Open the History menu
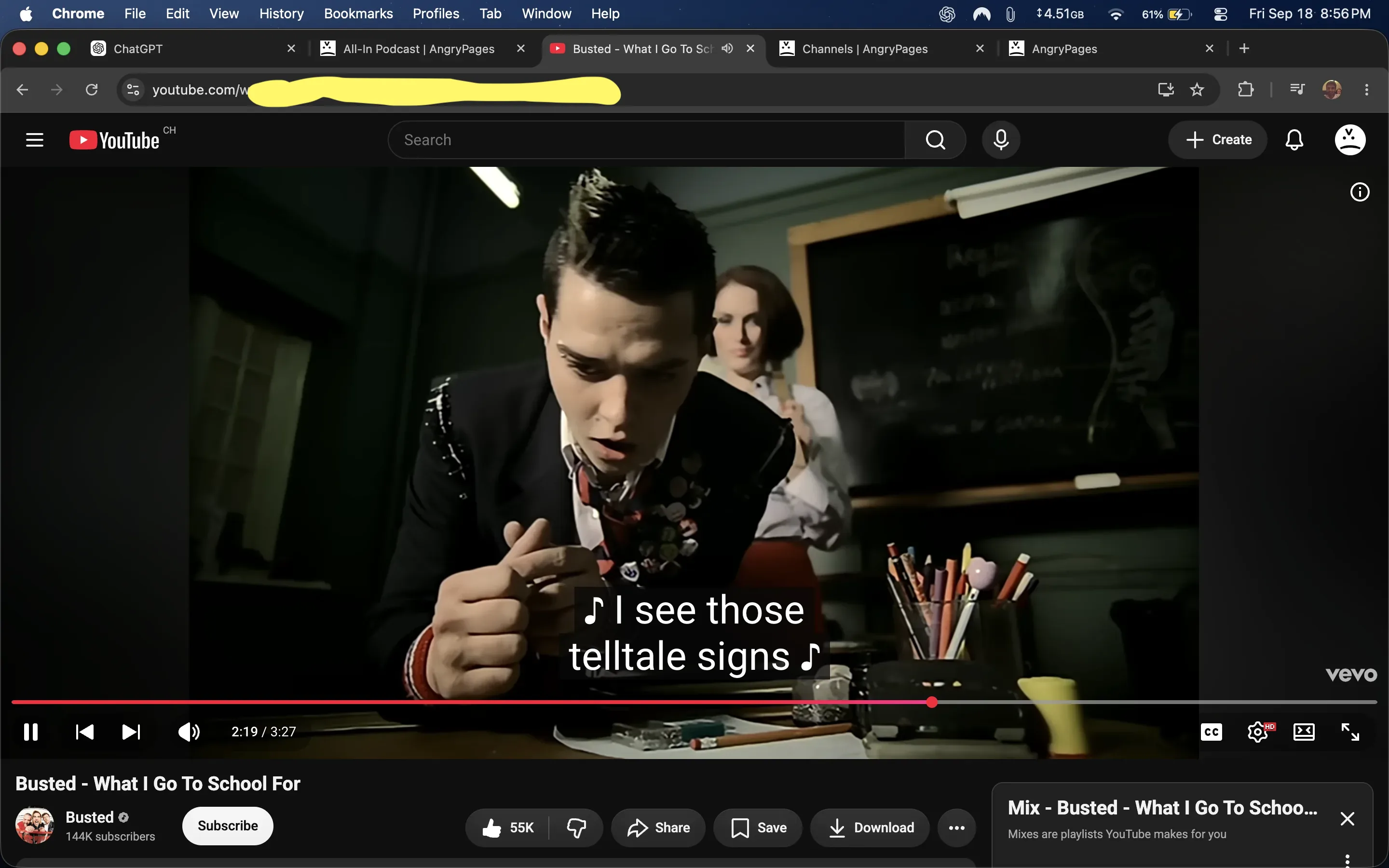The height and width of the screenshot is (868, 1389). tap(281, 14)
